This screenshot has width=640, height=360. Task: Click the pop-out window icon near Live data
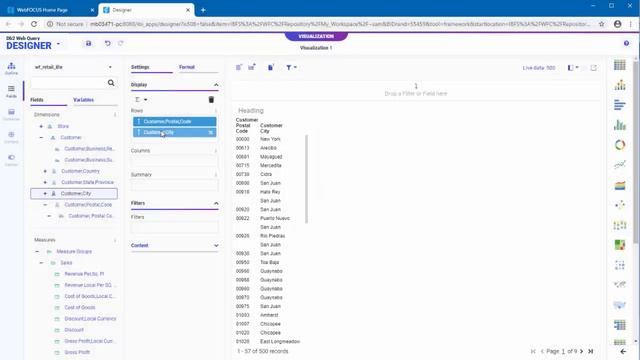coord(593,68)
